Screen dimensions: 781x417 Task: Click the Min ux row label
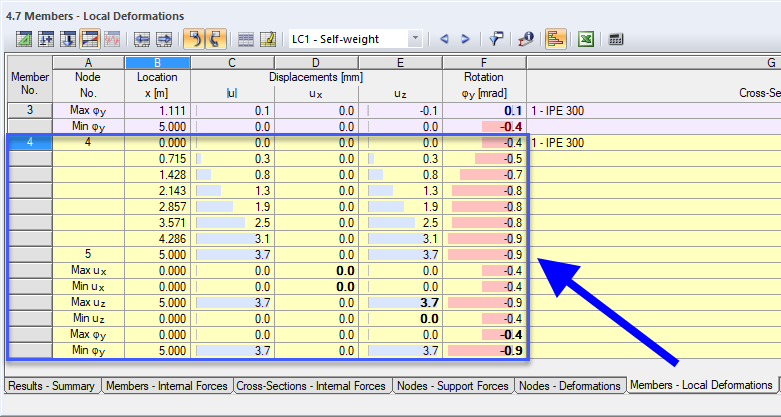(x=88, y=286)
